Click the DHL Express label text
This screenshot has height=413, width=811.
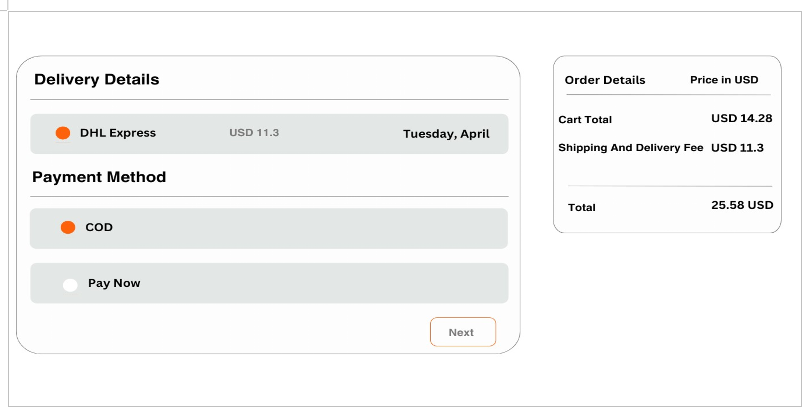(x=118, y=133)
